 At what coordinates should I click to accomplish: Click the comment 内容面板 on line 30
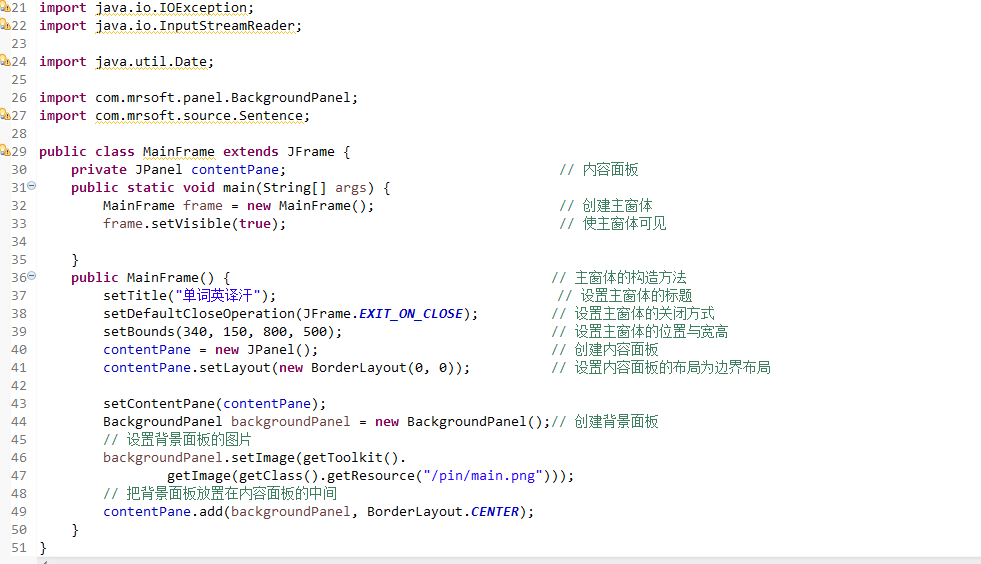[599, 170]
